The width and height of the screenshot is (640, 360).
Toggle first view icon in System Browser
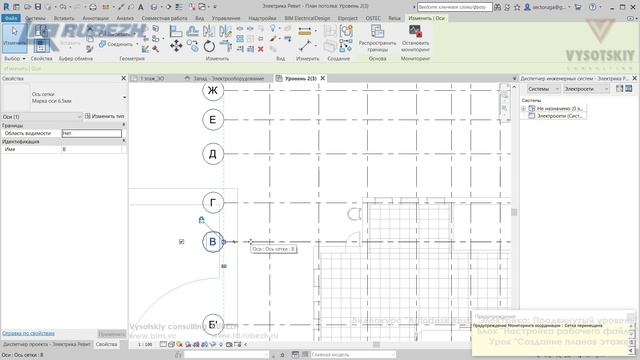click(x=620, y=89)
